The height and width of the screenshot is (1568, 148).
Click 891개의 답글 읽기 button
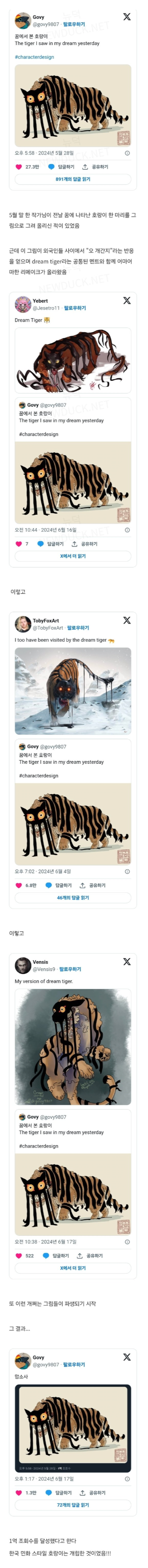[x=73, y=179]
